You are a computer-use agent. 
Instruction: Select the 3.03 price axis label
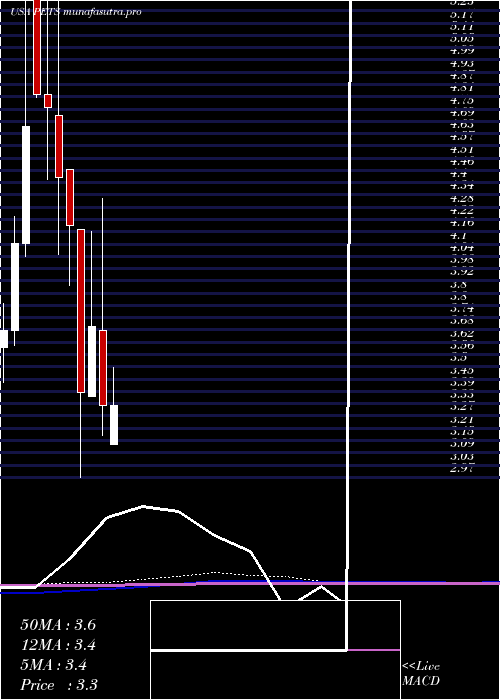pos(462,457)
